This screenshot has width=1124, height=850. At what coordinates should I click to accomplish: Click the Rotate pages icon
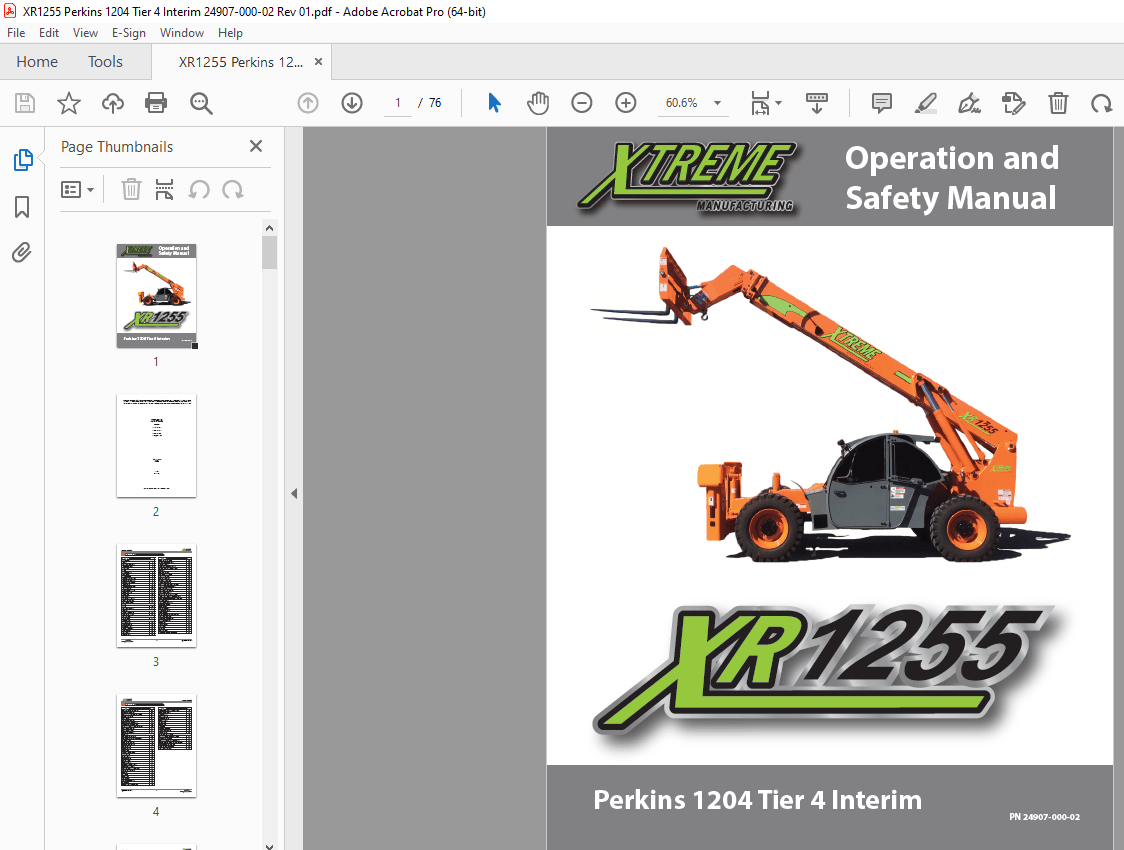pos(1101,103)
